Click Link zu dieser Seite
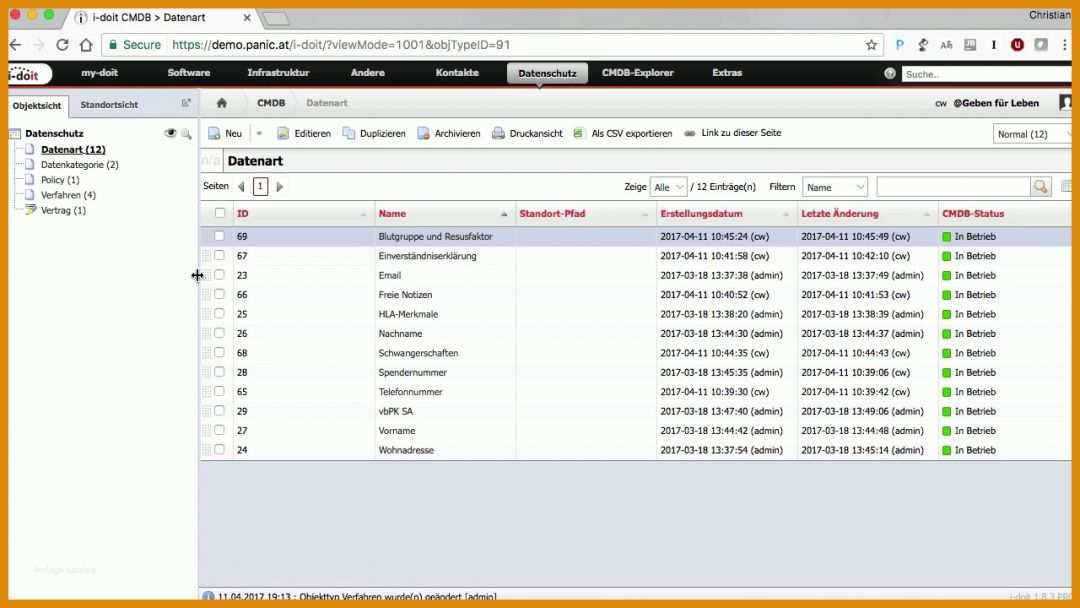 [x=733, y=133]
